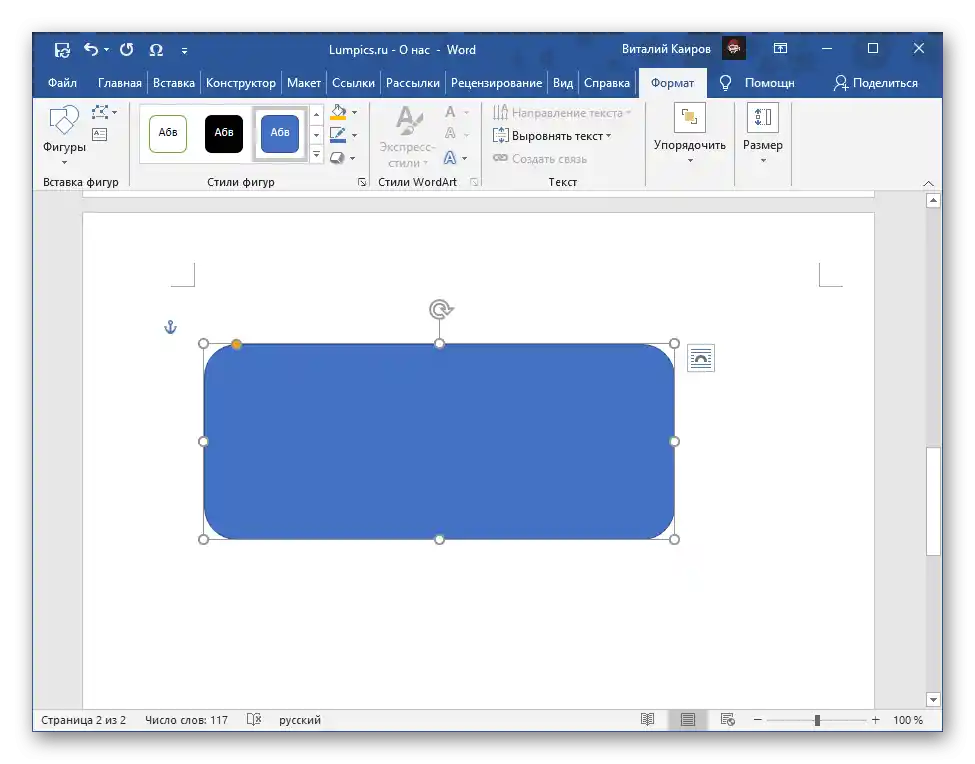Screen dimensions: 975x764
Task: Click the Shape Outline pen icon
Action: (338, 135)
